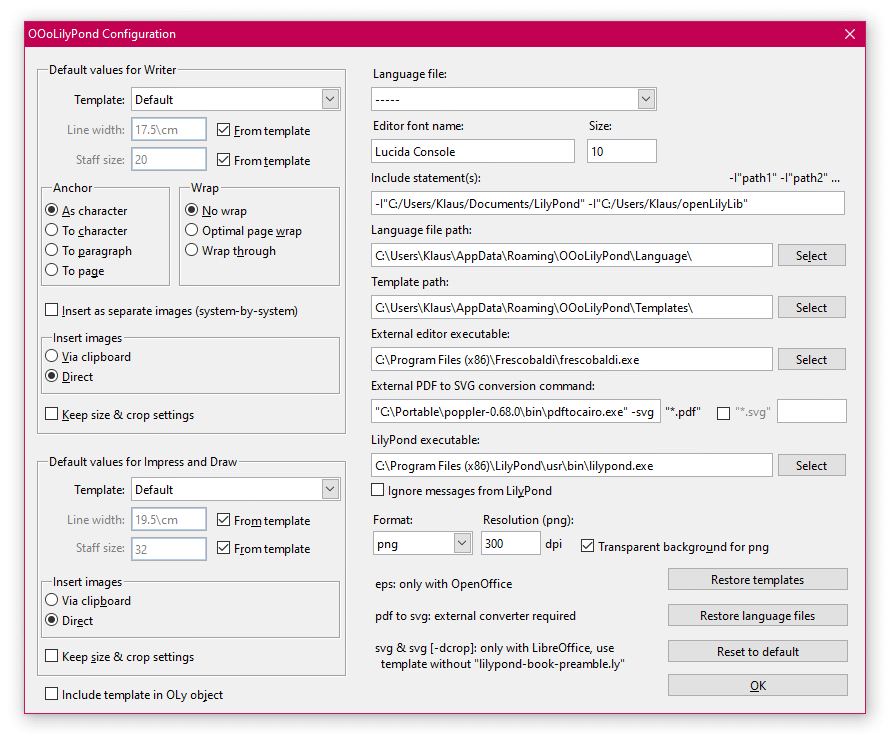
Task: Click the Editor font name field
Action: coord(473,152)
